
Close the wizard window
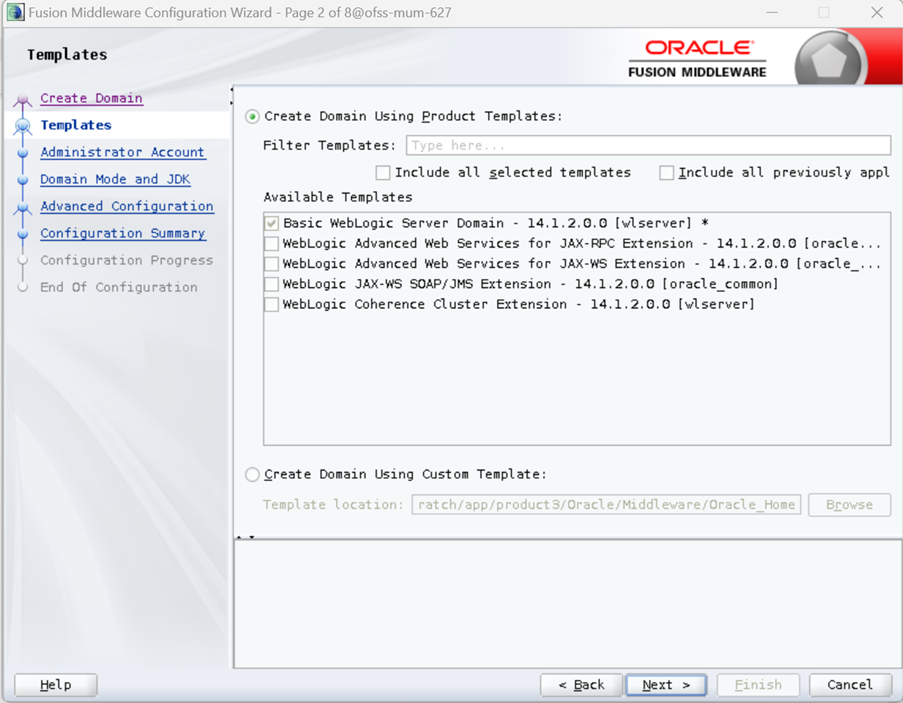coord(877,13)
